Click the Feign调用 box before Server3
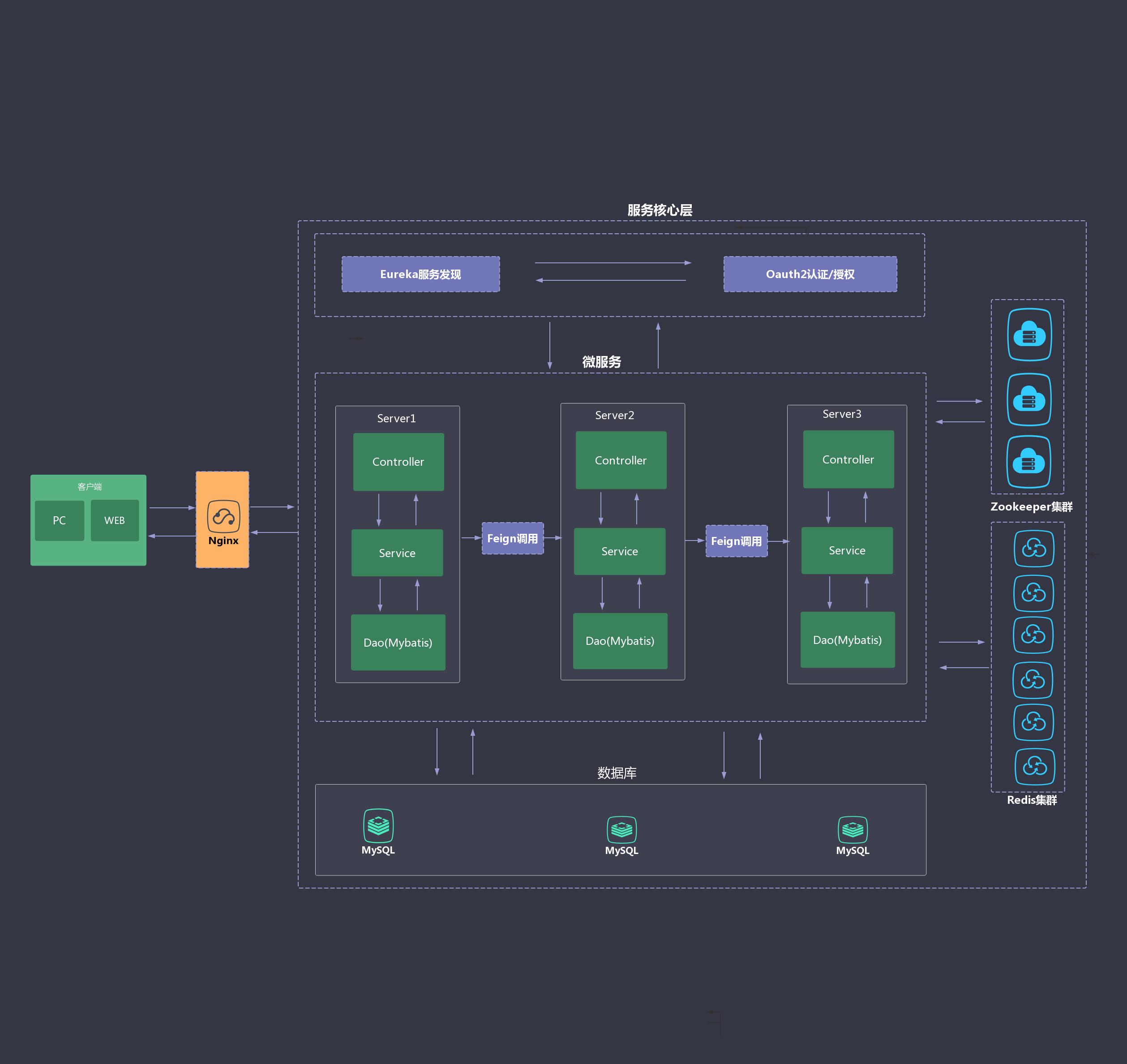This screenshot has height=1064, width=1127. (x=736, y=541)
